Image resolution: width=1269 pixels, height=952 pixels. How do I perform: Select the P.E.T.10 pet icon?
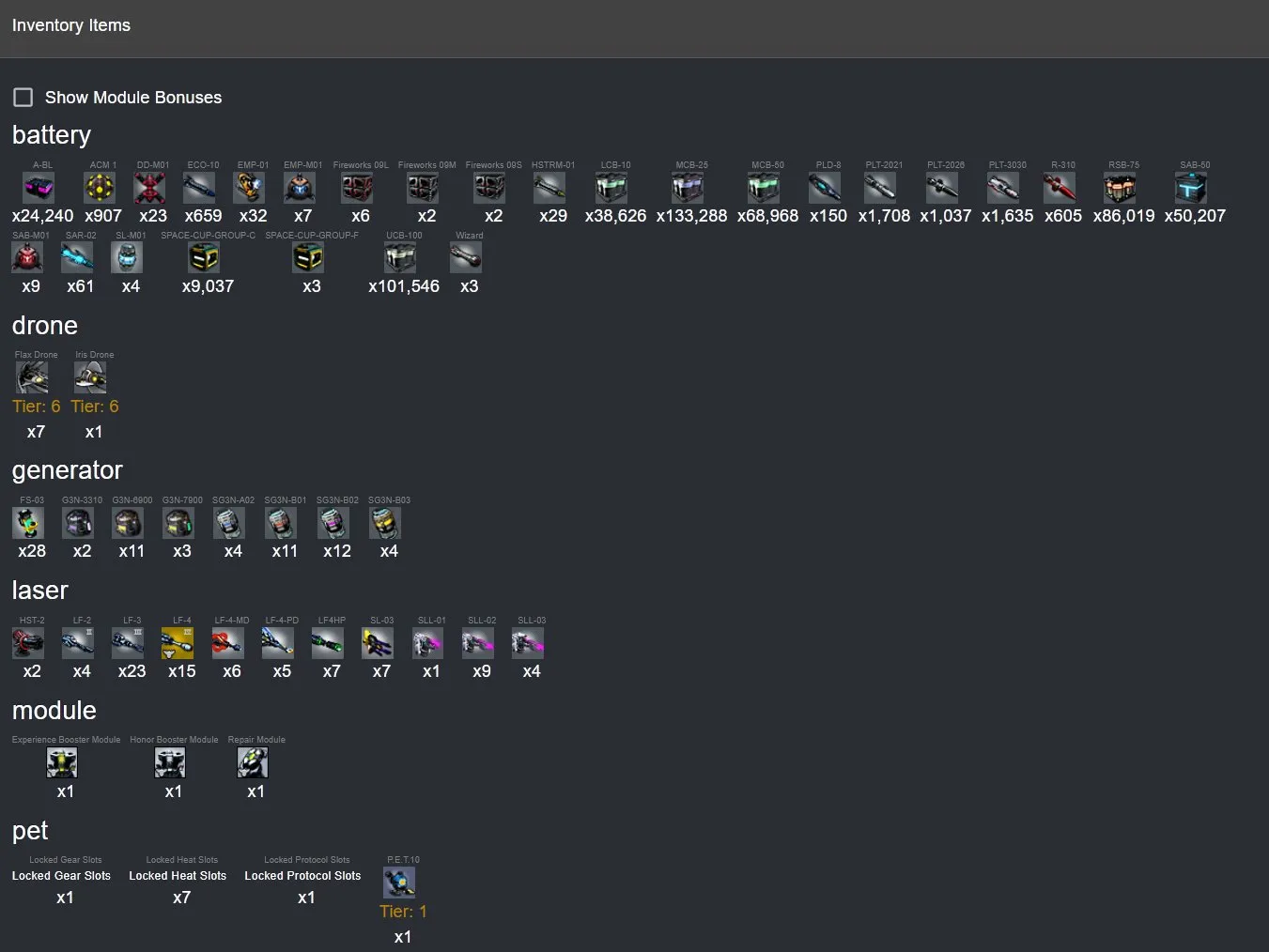399,883
